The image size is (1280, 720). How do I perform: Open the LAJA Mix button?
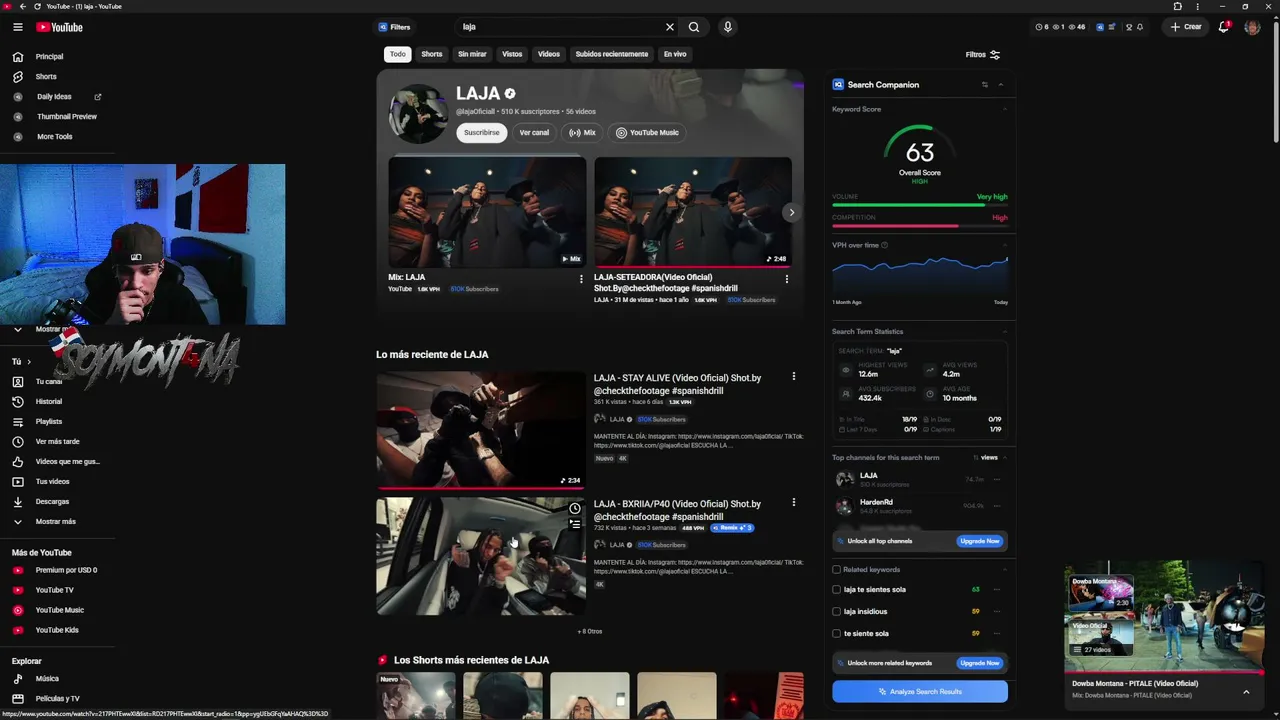click(x=582, y=132)
